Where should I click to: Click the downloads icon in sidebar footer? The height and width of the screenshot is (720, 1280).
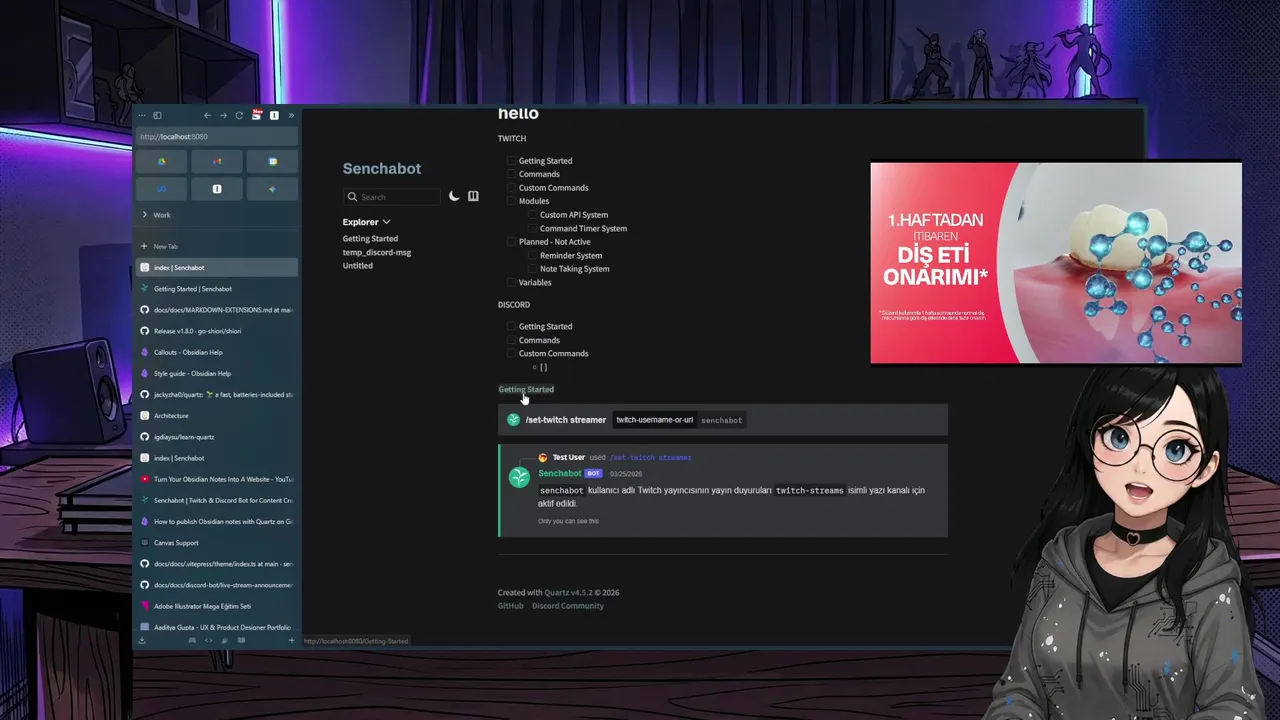tap(142, 640)
